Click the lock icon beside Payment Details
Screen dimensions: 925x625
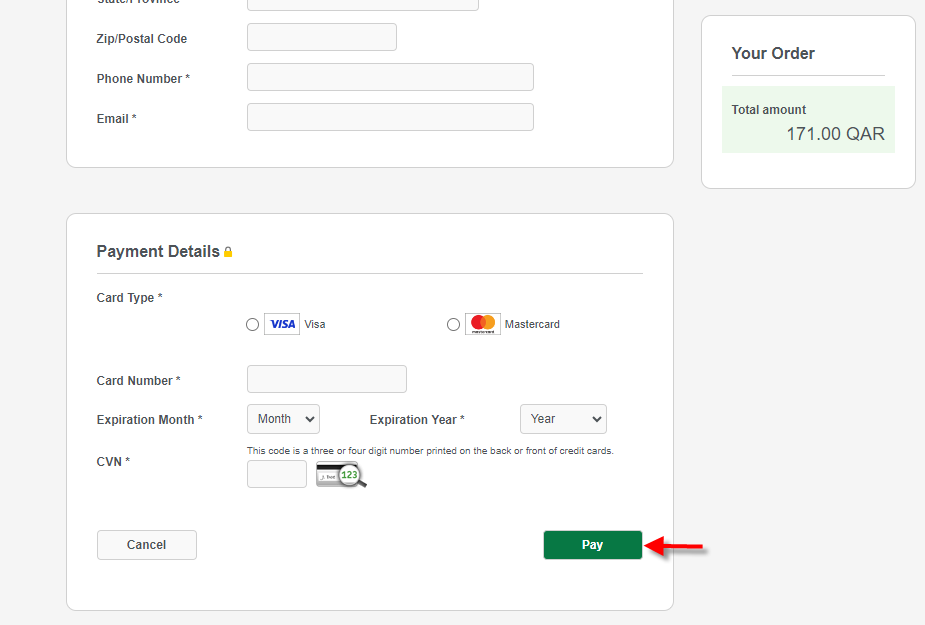click(227, 252)
